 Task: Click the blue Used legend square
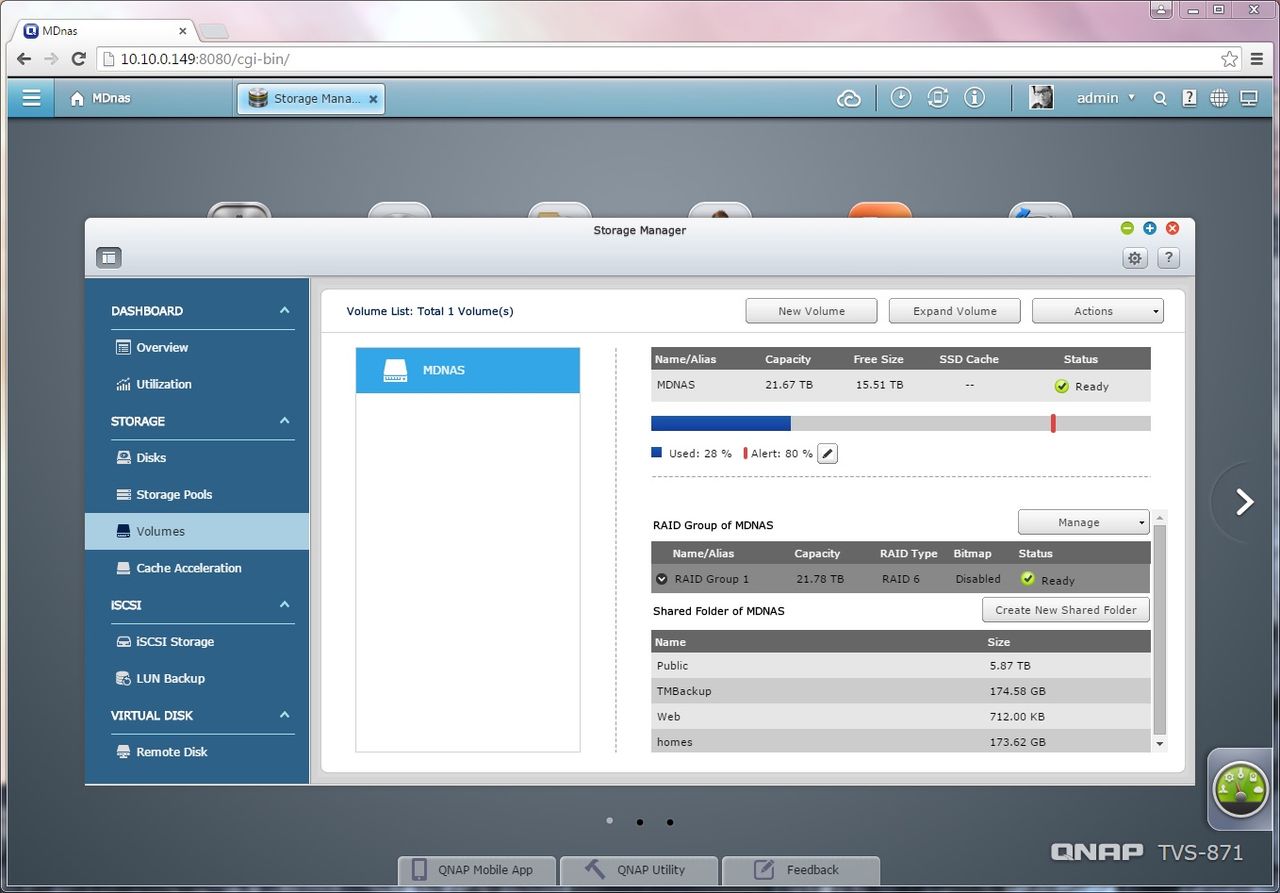pos(657,453)
